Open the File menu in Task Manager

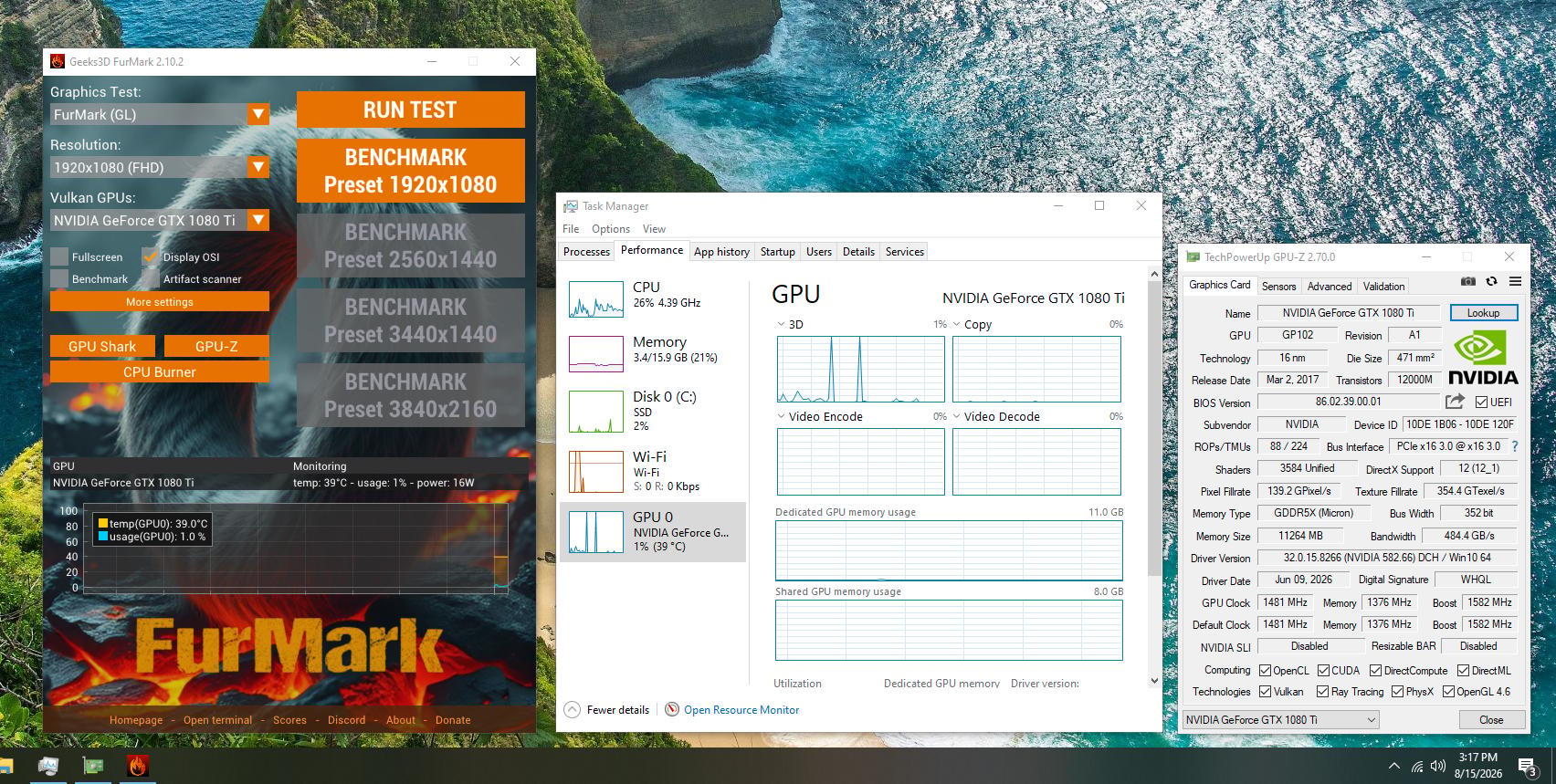coord(571,229)
